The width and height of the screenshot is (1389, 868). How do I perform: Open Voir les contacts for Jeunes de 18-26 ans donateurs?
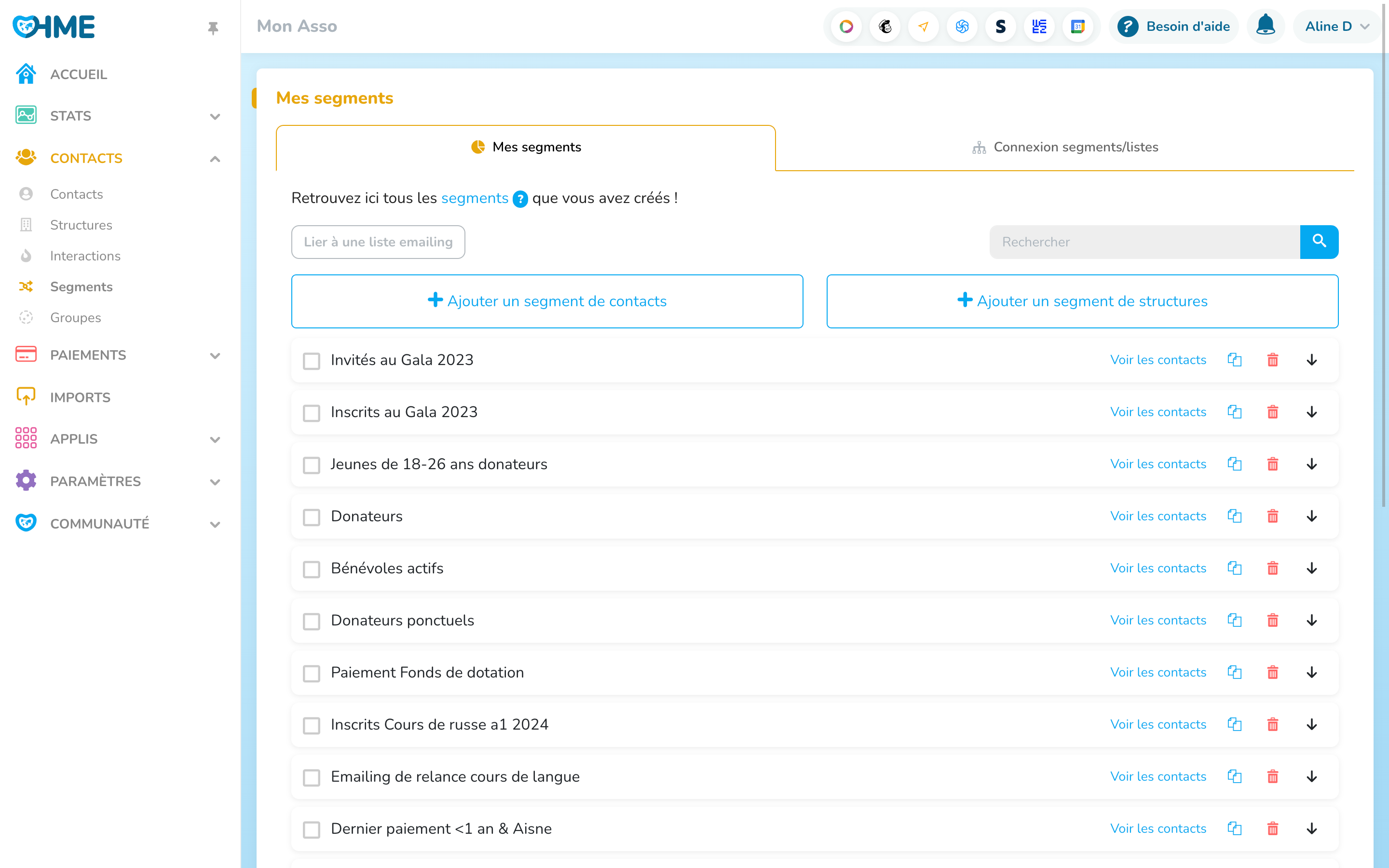(x=1157, y=464)
